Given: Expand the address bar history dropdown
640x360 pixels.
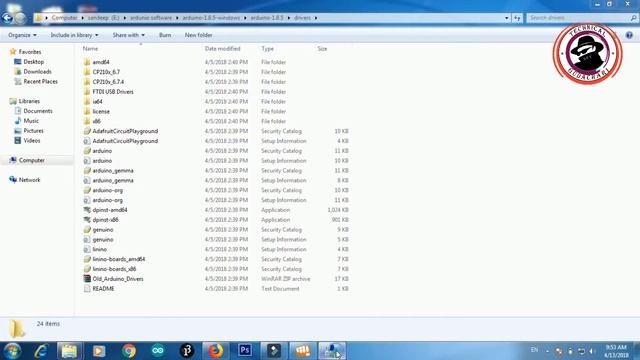Looking at the screenshot, I should click(x=507, y=18).
